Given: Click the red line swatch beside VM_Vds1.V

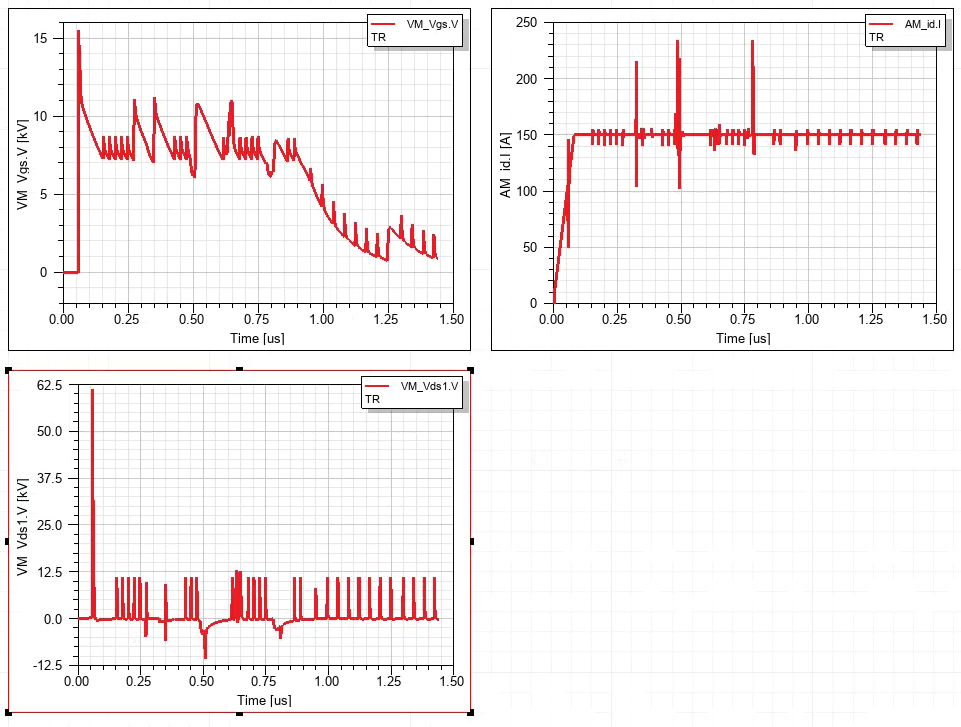Looking at the screenshot, I should pos(377,386).
